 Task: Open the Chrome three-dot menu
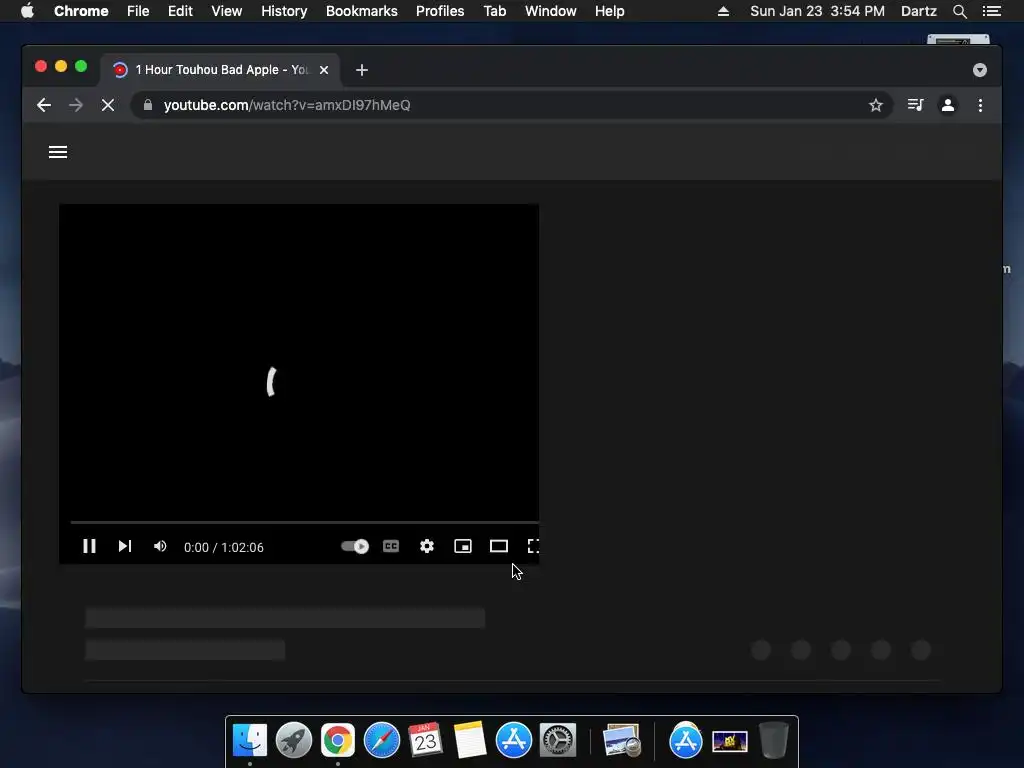[980, 105]
